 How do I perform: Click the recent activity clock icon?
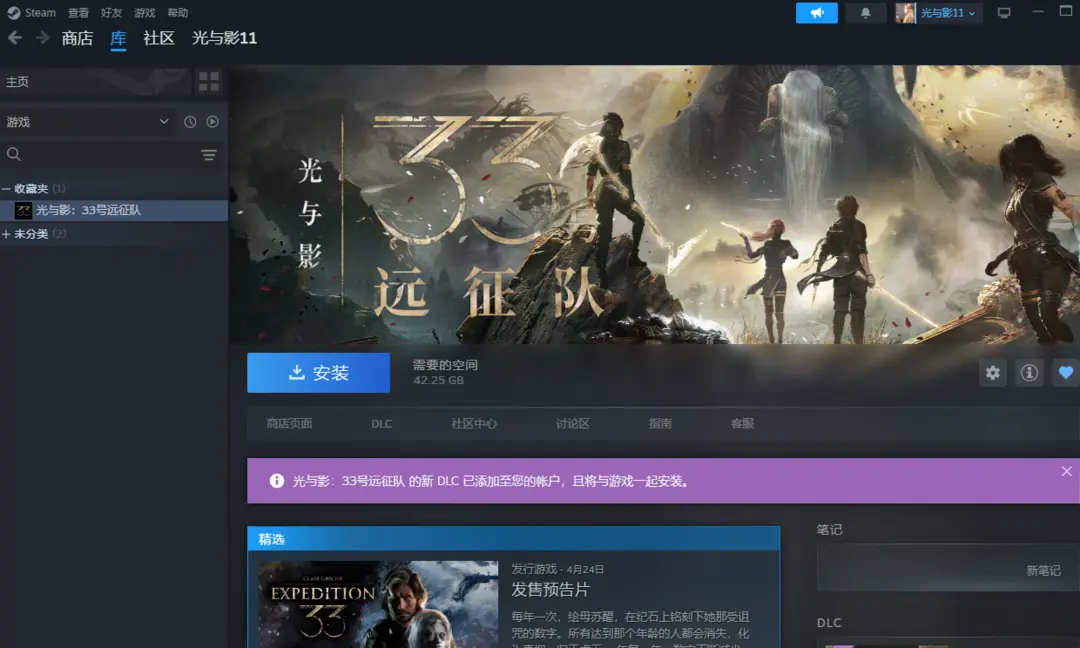[x=190, y=122]
